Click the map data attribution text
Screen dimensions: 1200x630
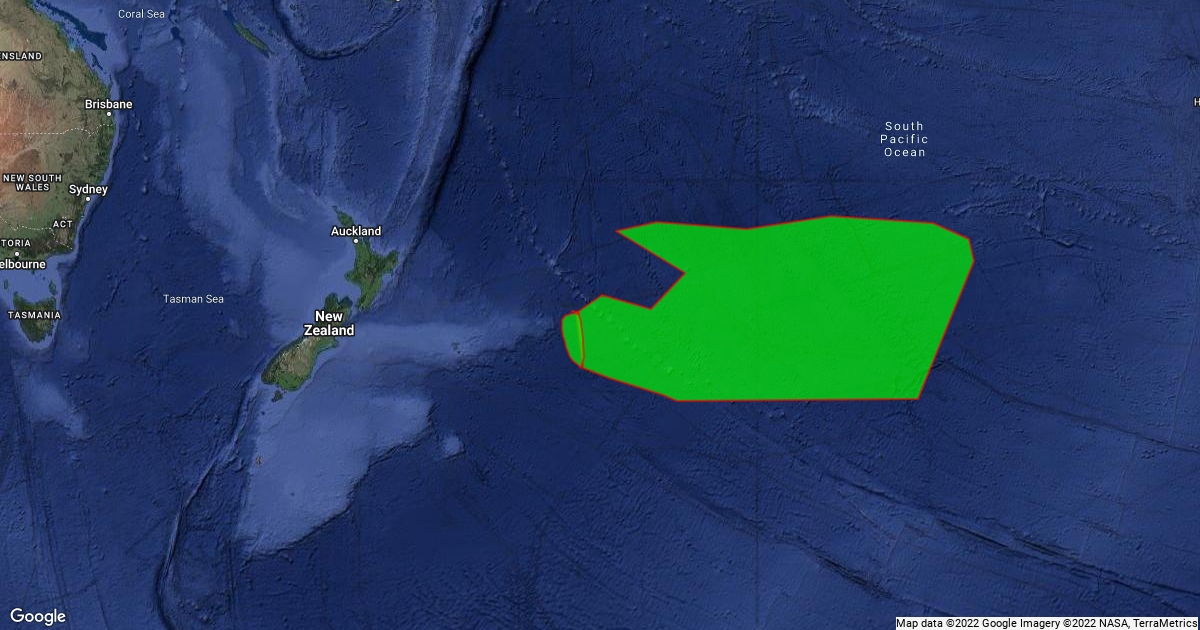pos(1047,623)
